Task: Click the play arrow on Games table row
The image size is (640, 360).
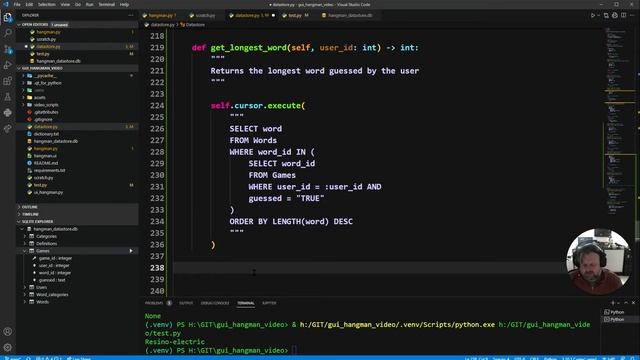Action: 131,251
